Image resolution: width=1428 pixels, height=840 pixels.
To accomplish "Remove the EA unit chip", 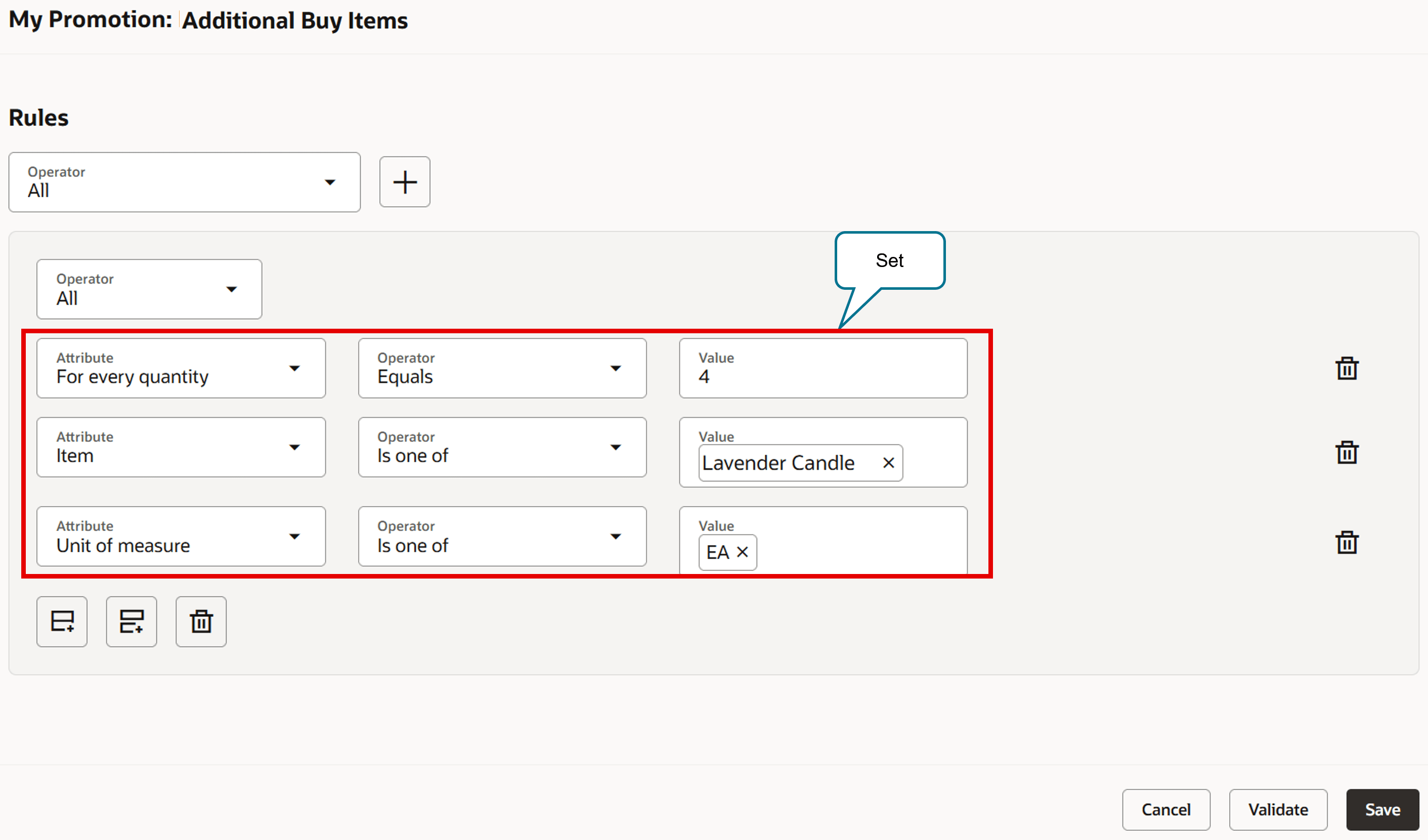I will point(742,552).
